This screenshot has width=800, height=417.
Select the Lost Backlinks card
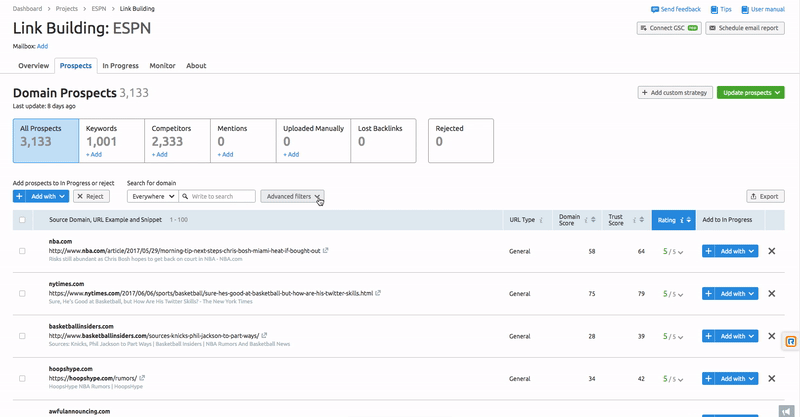pos(384,141)
